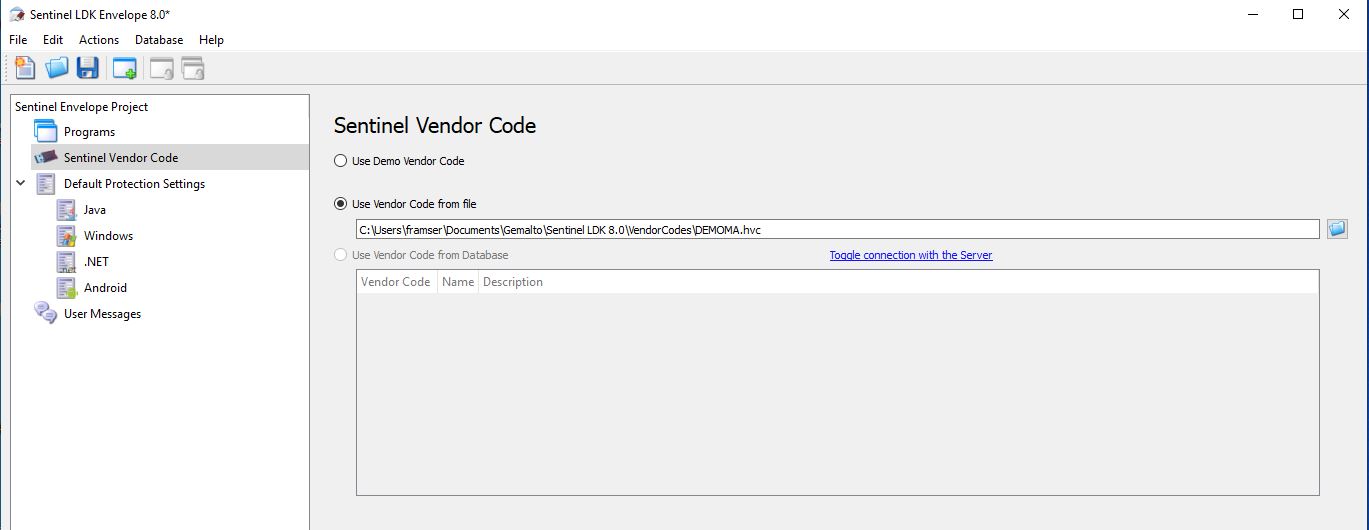This screenshot has height=530, width=1369.
Task: Open the User Messages speech bubbles icon
Action: tap(46, 313)
